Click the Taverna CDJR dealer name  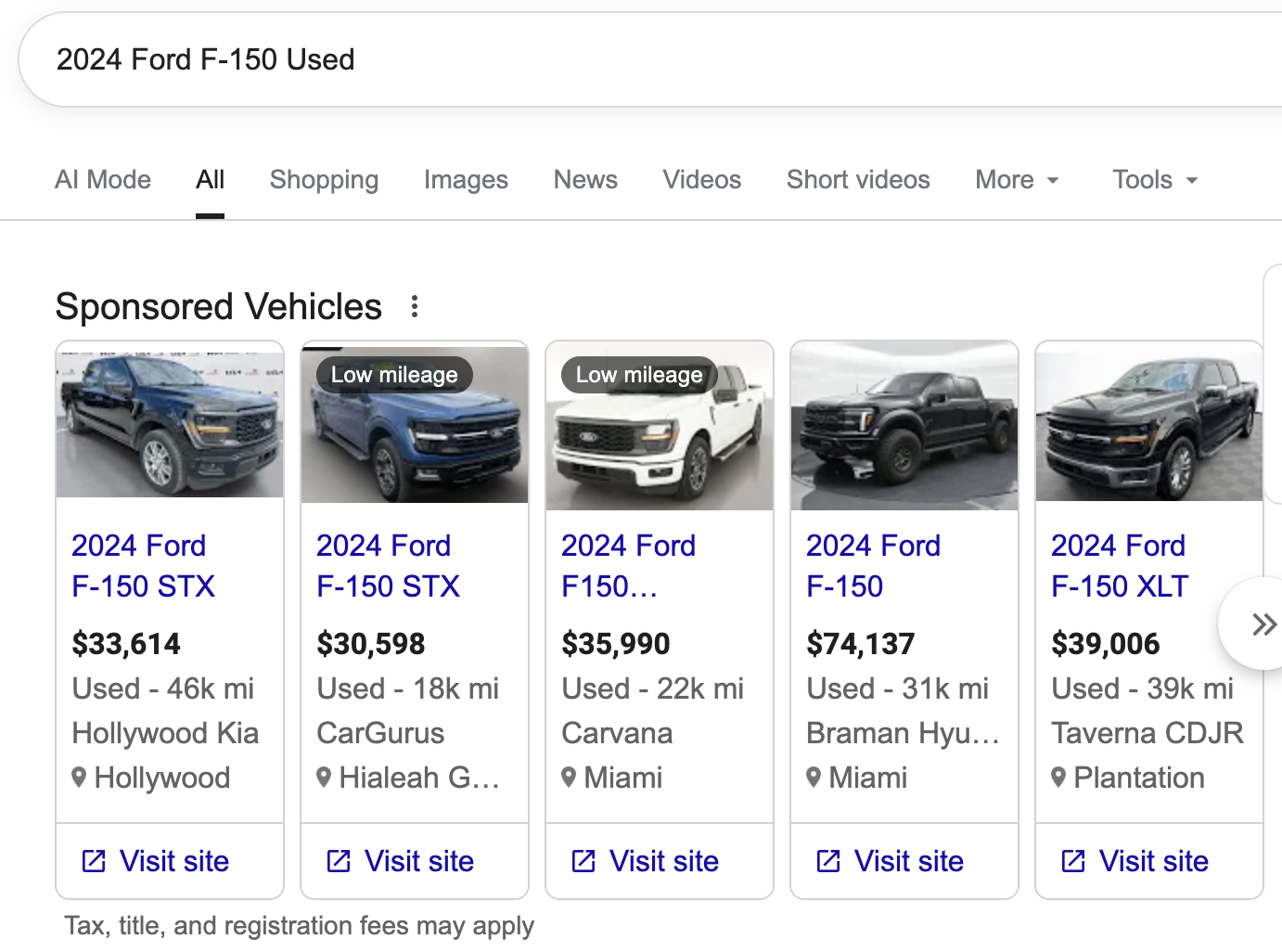coord(1147,733)
